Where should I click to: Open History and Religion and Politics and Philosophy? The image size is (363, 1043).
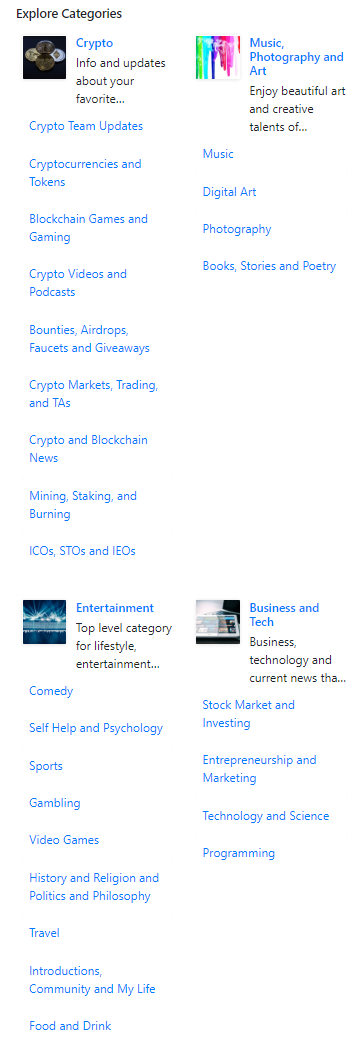(x=94, y=887)
